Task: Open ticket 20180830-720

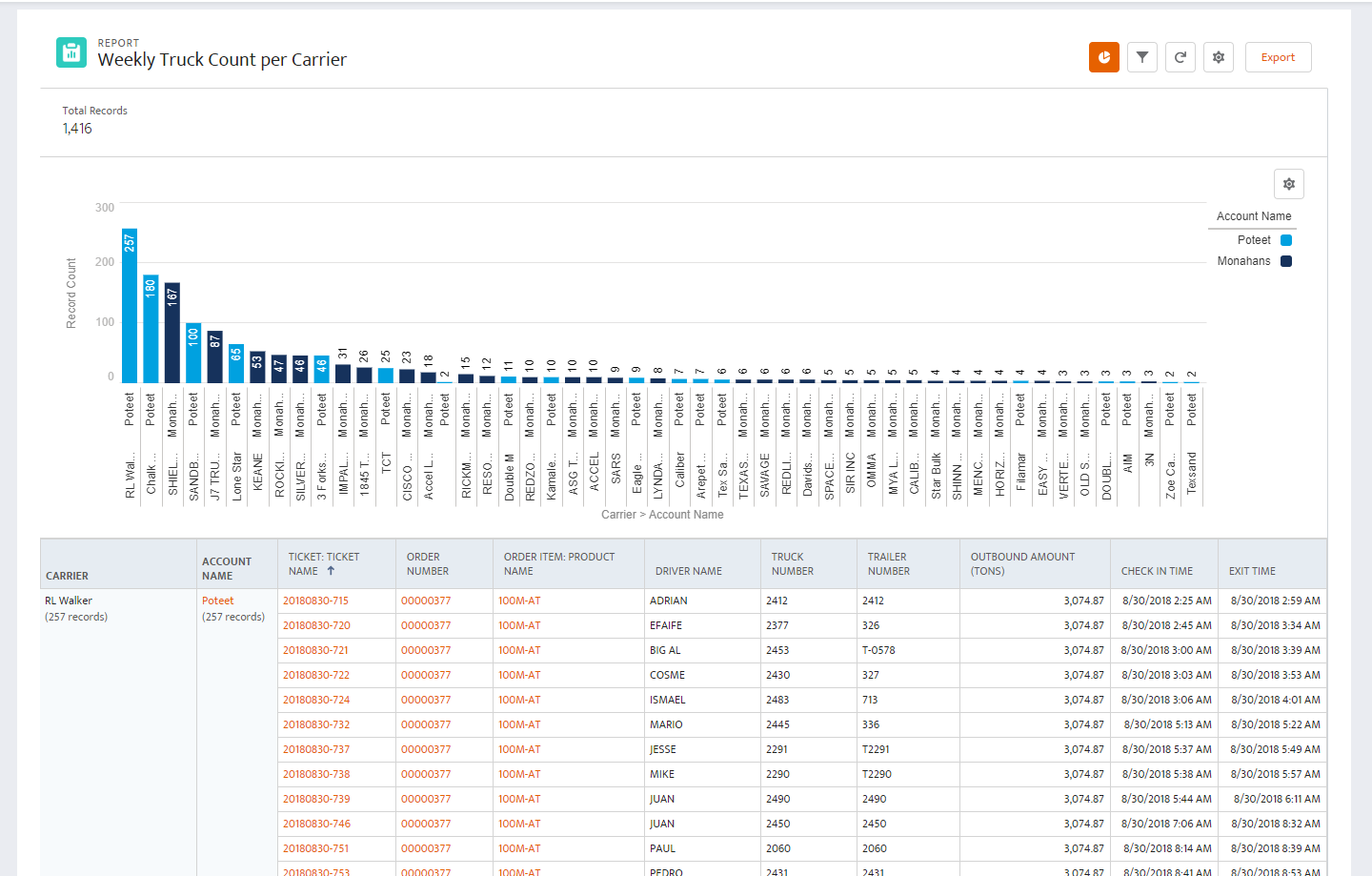Action: (316, 625)
